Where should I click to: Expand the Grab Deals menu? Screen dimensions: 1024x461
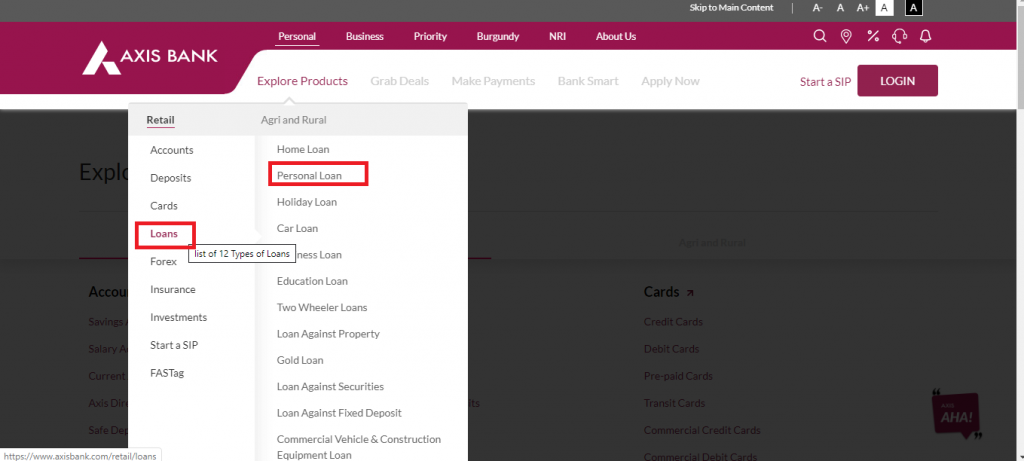coord(400,81)
